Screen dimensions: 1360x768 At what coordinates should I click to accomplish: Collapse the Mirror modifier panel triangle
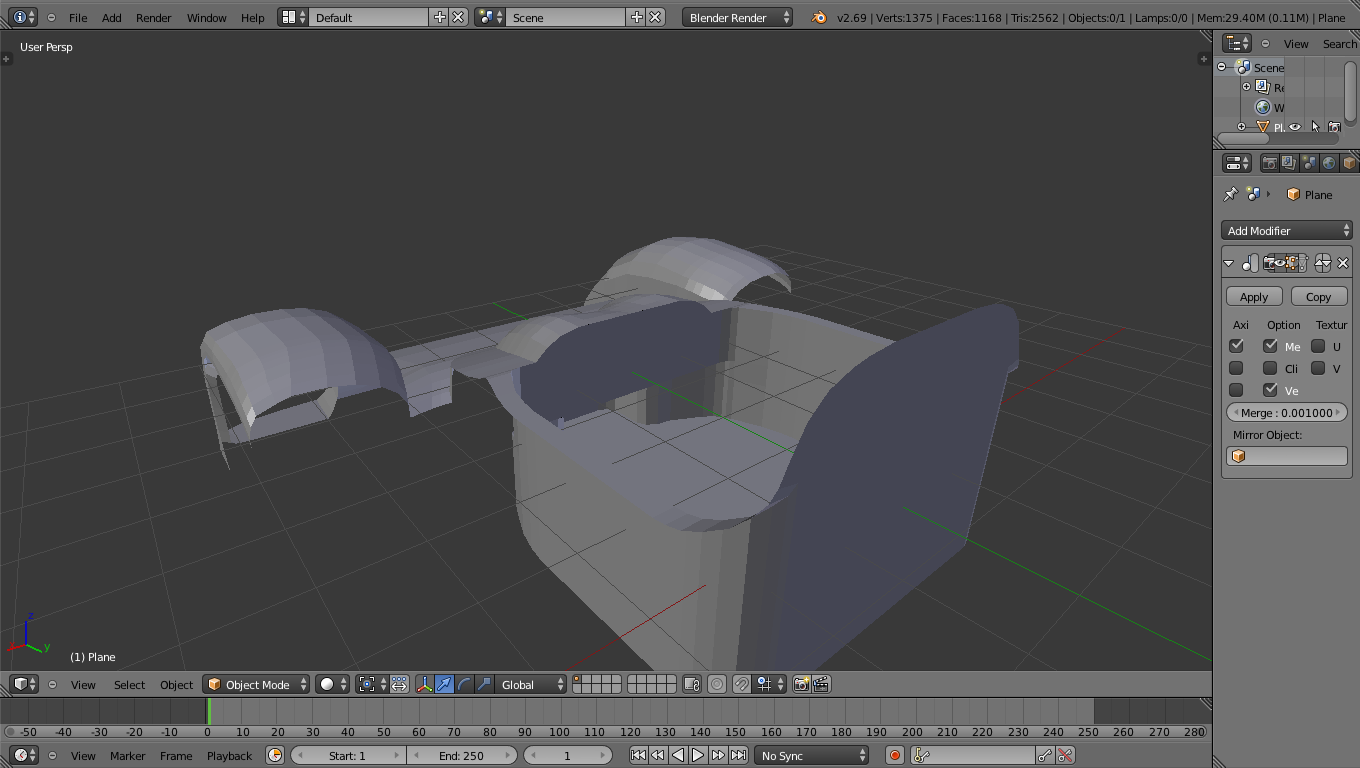(1229, 263)
